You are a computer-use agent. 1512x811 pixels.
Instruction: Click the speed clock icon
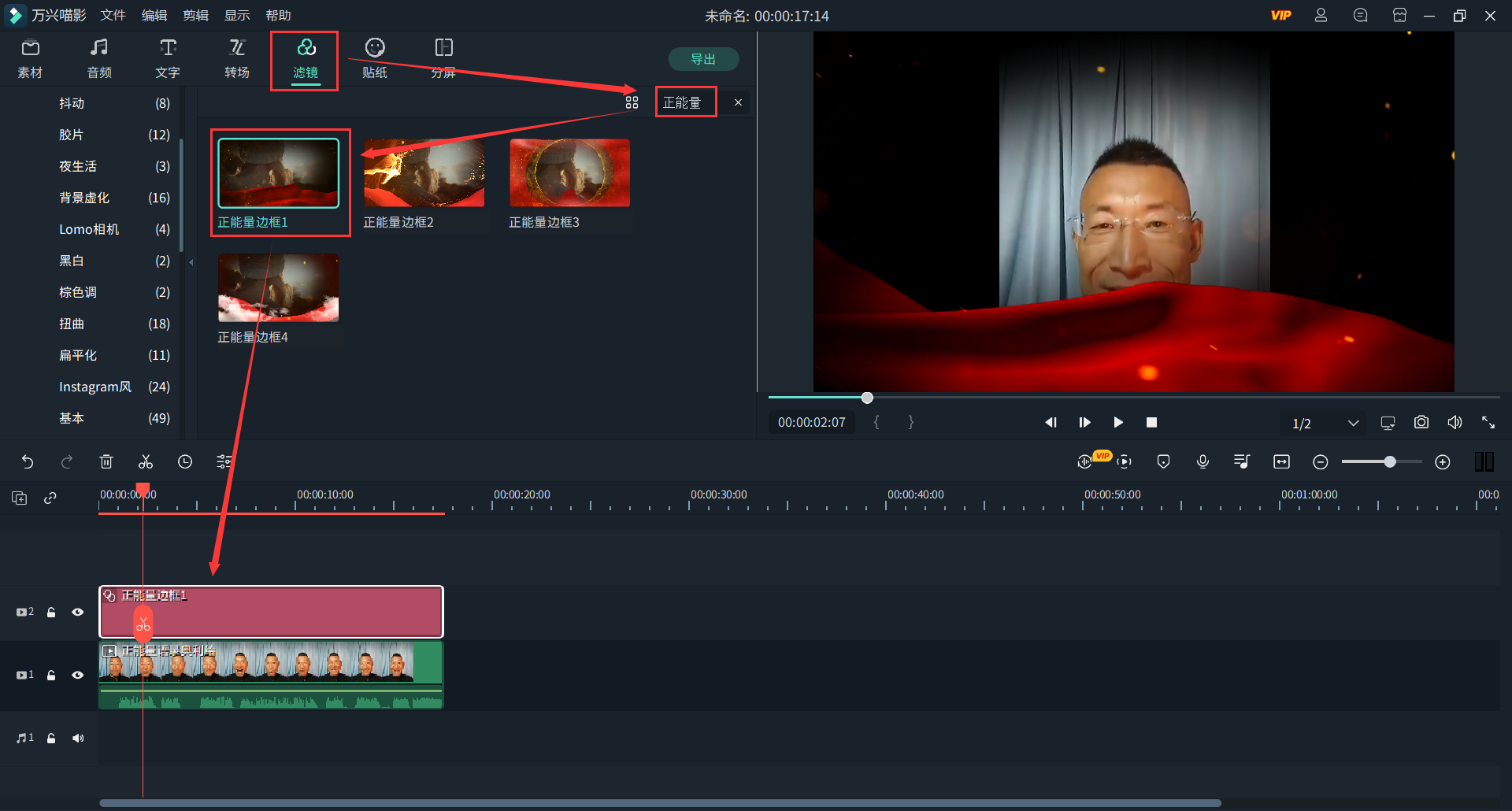185,462
